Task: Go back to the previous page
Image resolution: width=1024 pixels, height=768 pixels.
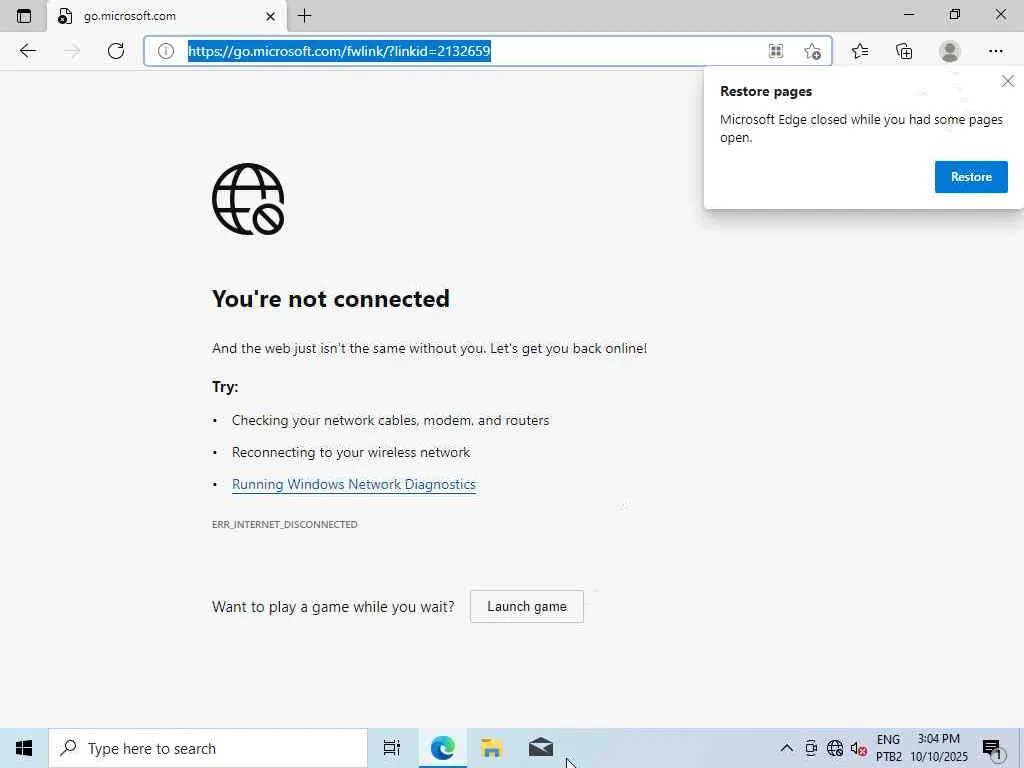Action: point(27,51)
